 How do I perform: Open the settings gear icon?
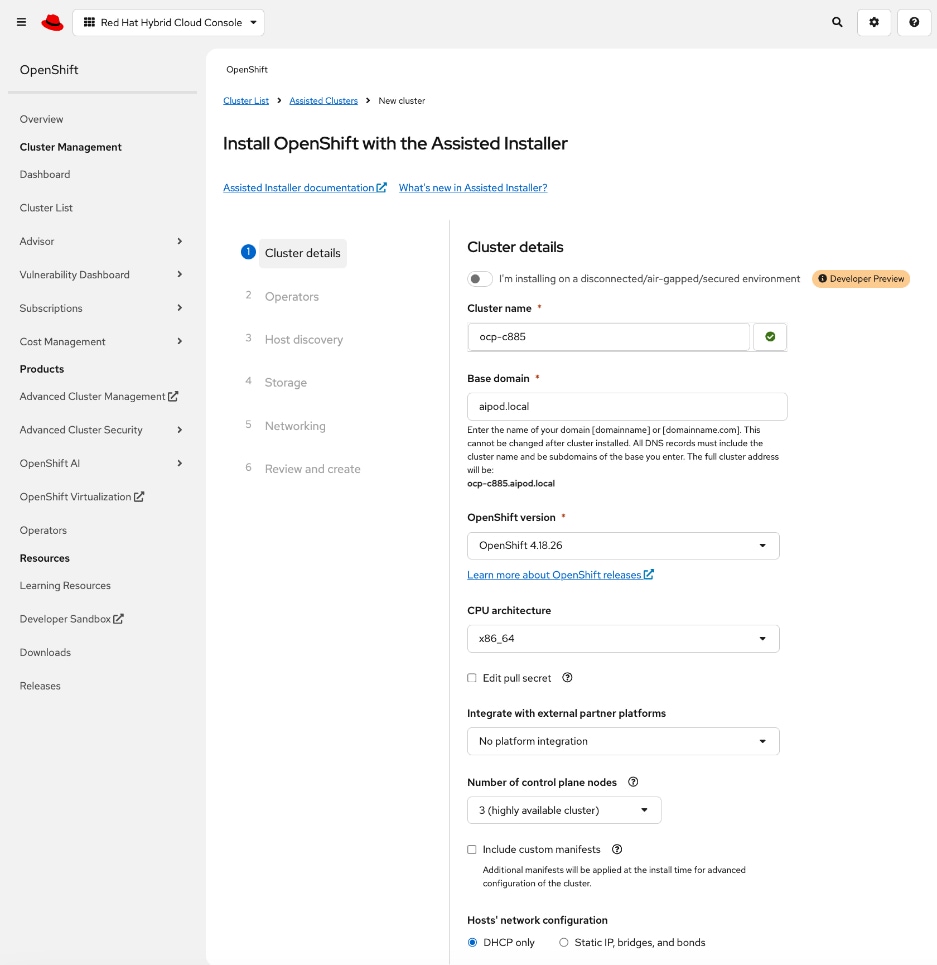874,22
